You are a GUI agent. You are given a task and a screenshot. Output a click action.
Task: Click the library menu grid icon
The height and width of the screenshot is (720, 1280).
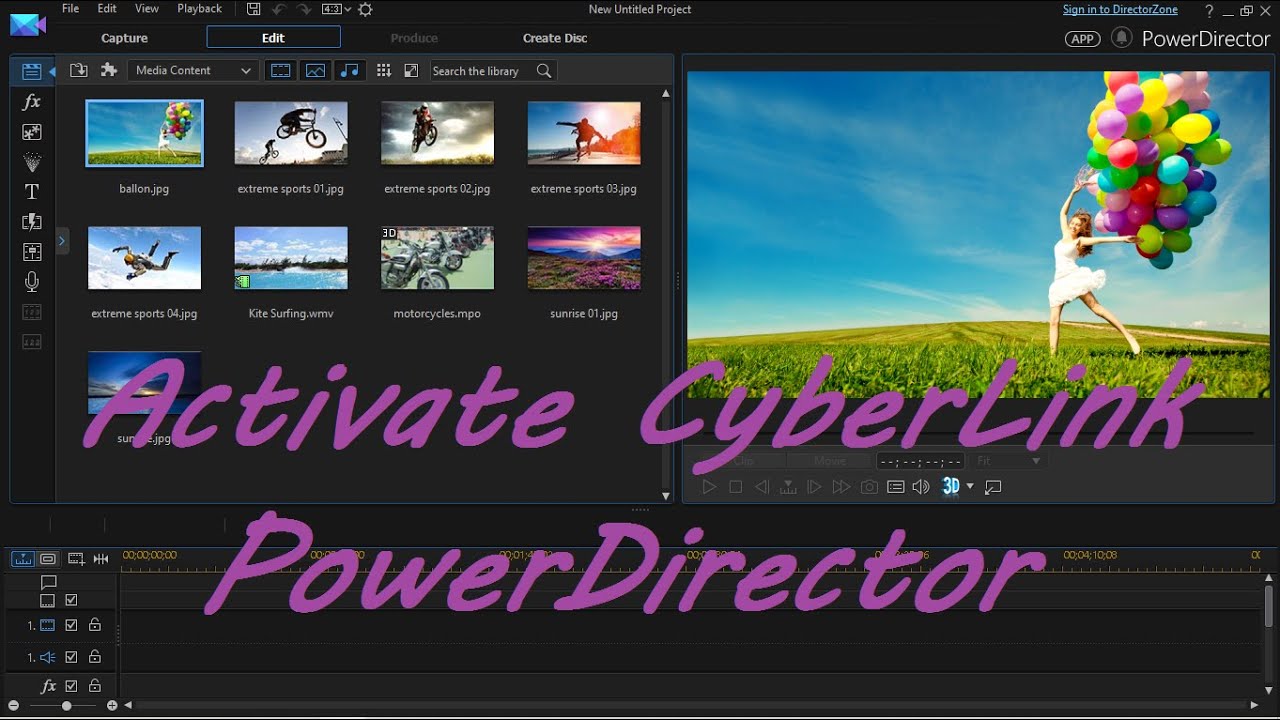[383, 71]
